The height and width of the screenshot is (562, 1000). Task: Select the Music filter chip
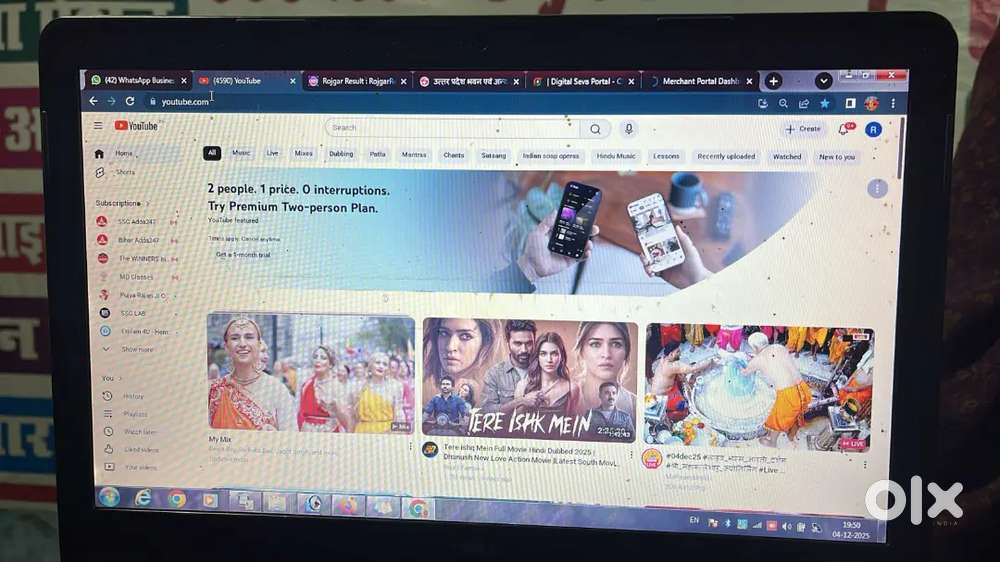tap(241, 153)
